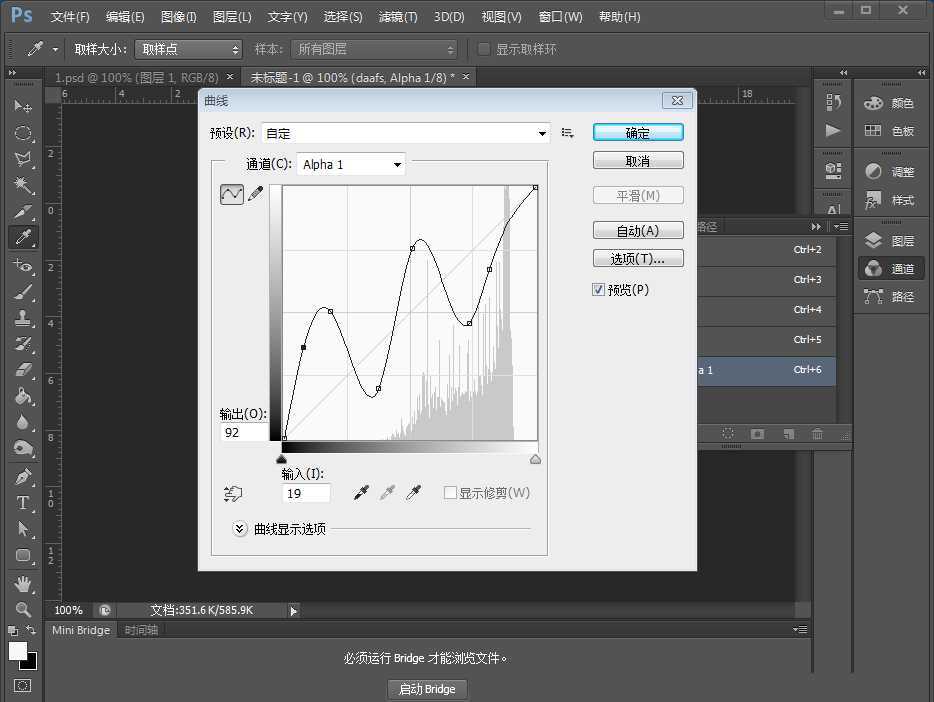Select the Hand tool
The height and width of the screenshot is (702, 934).
22,584
